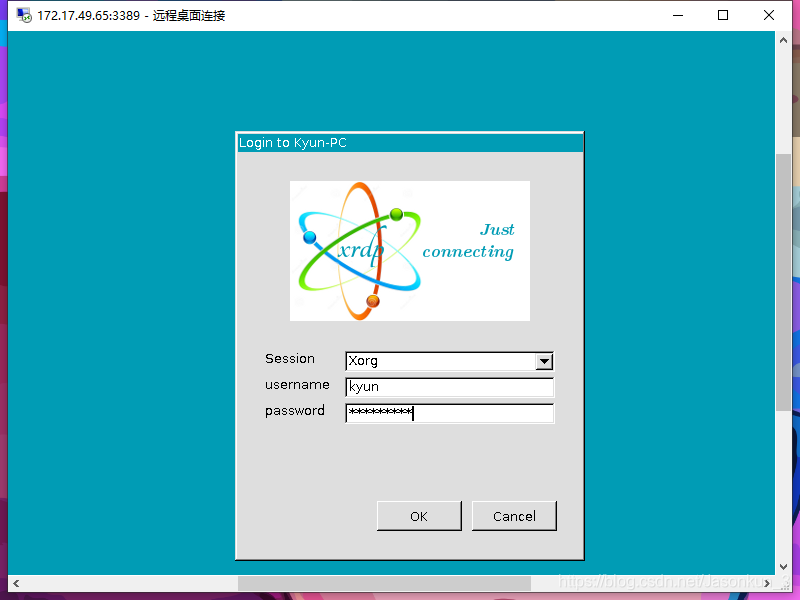Close the remote desktop connection window

[x=769, y=15]
